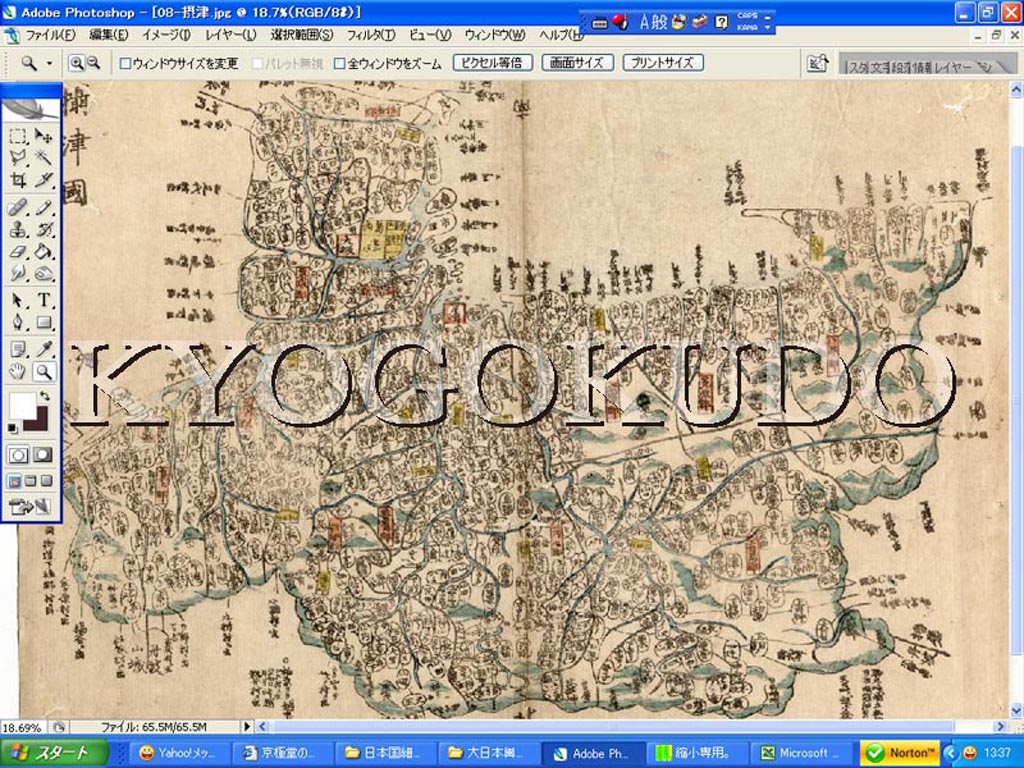1024x768 pixels.
Task: Set the foreground color swatch
Action: [x=20, y=404]
